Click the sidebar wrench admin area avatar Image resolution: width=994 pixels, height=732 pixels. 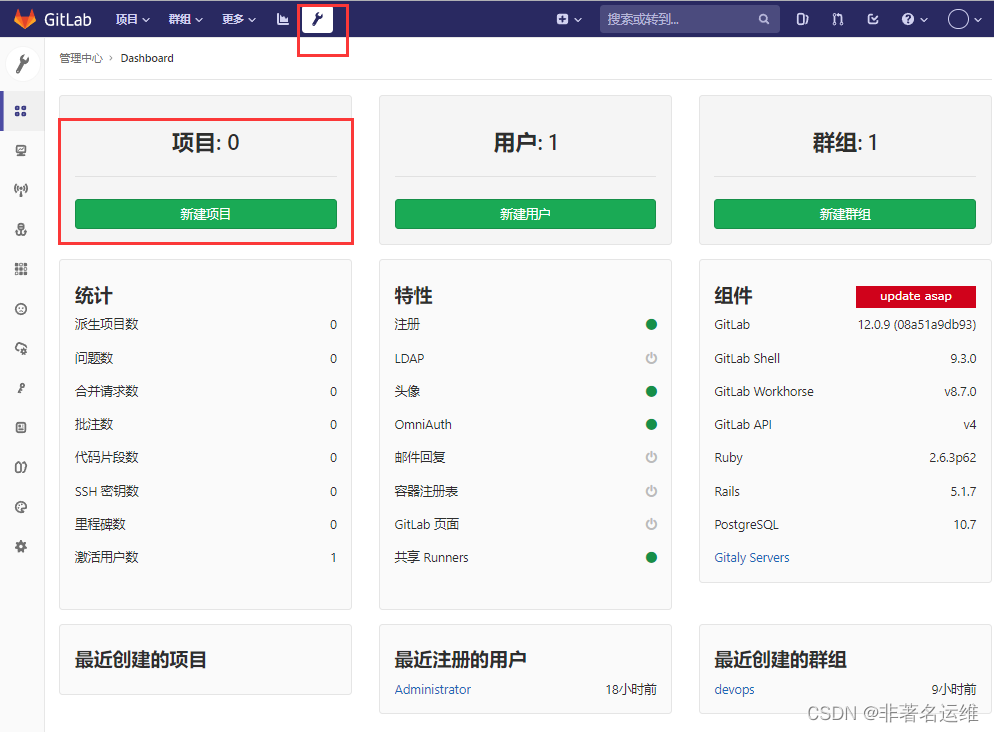click(x=22, y=64)
